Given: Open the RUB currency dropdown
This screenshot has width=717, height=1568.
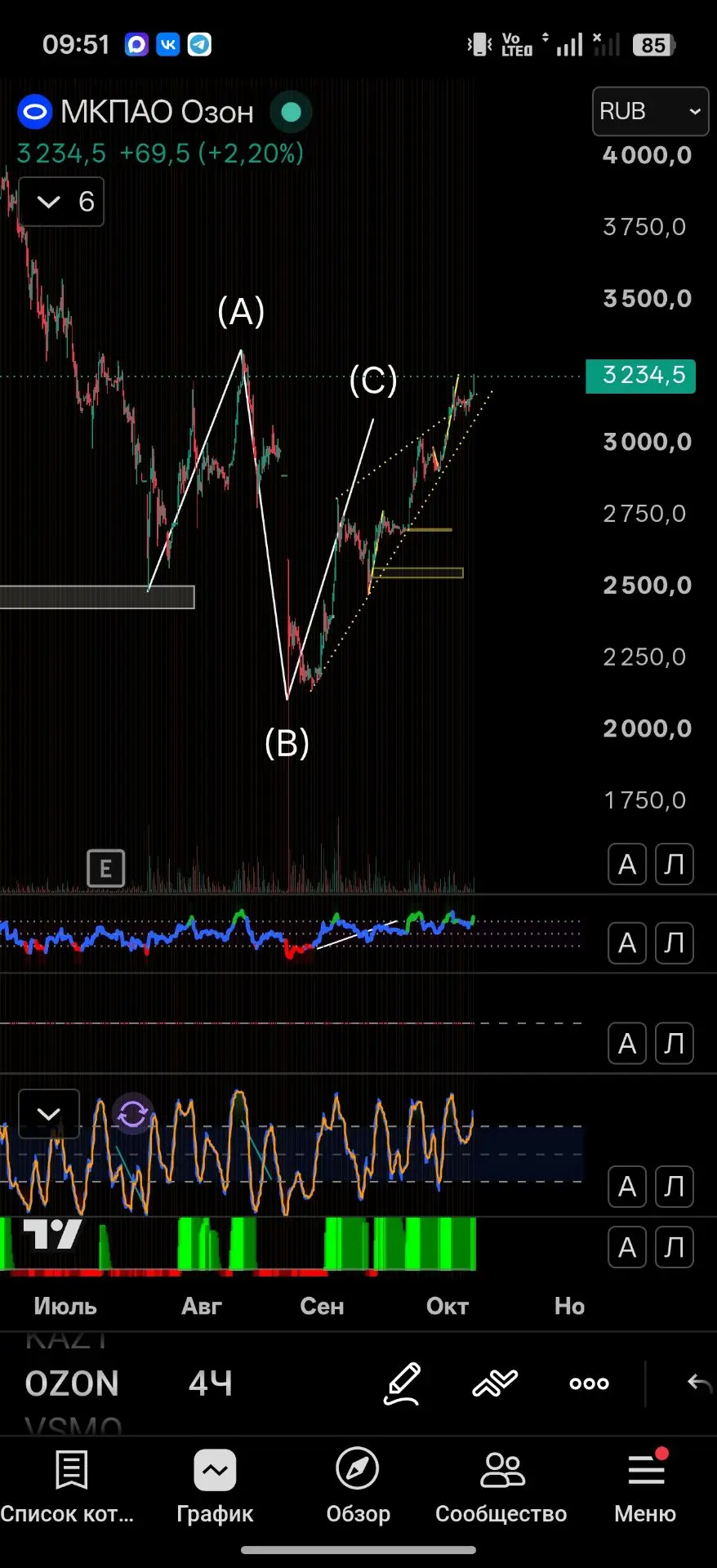Looking at the screenshot, I should coord(650,111).
